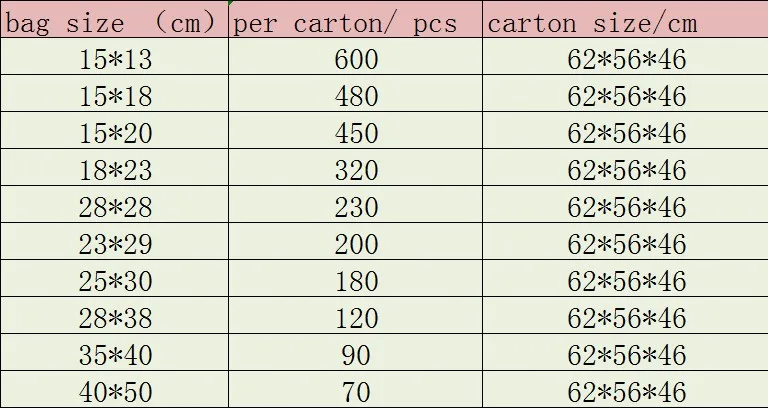Select carton size cell in the 40*50 row
Viewport: 768px width, 408px height.
(x=626, y=391)
